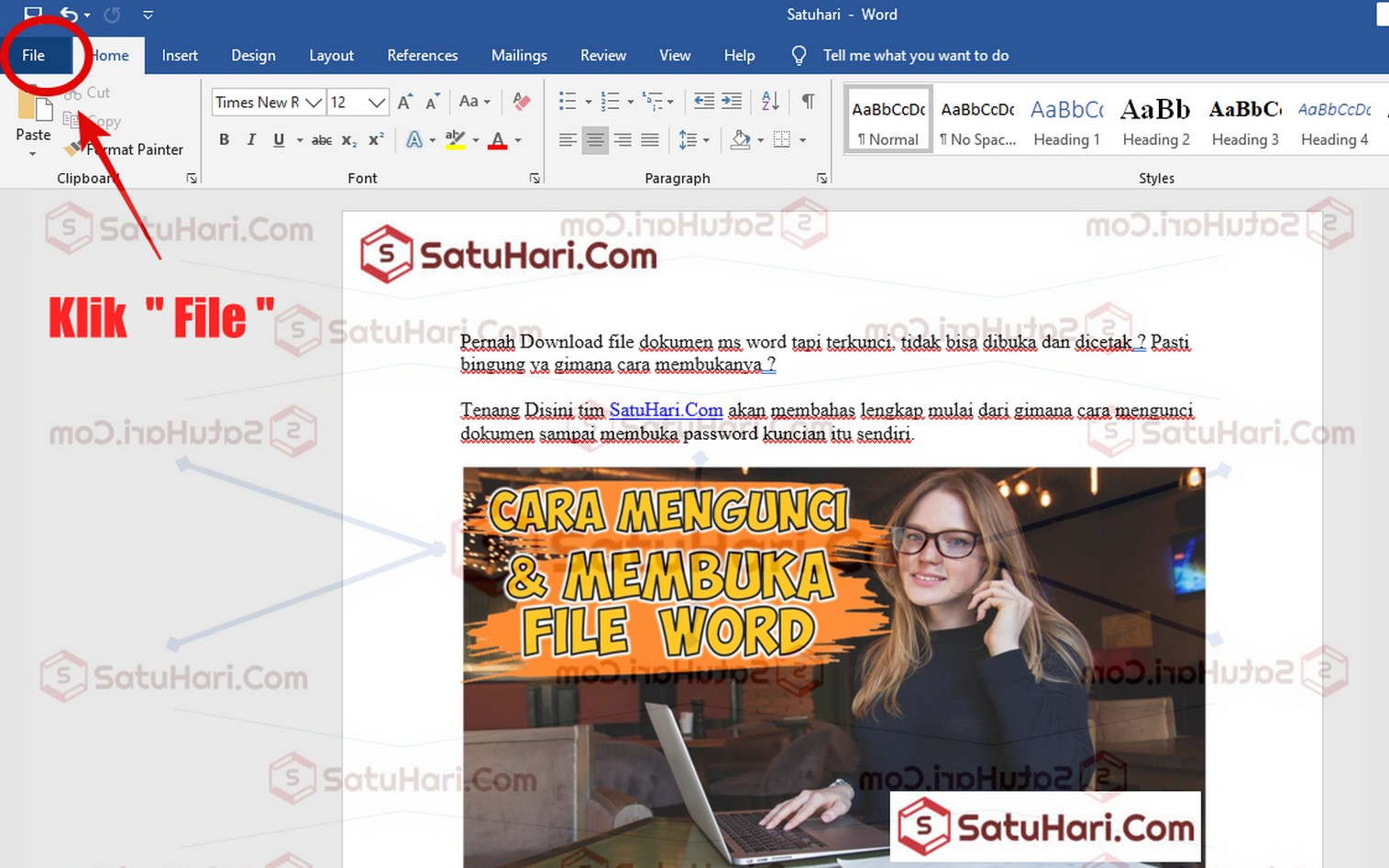This screenshot has width=1389, height=868.
Task: Increase font size with Grow Font icon
Action: pyautogui.click(x=404, y=102)
